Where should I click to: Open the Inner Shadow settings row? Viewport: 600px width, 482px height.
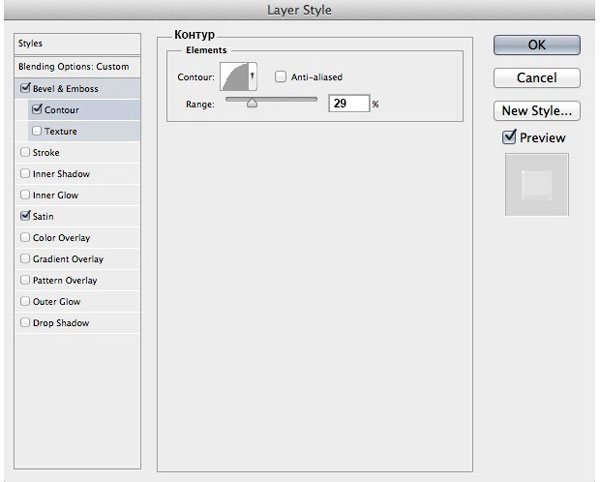click(77, 174)
